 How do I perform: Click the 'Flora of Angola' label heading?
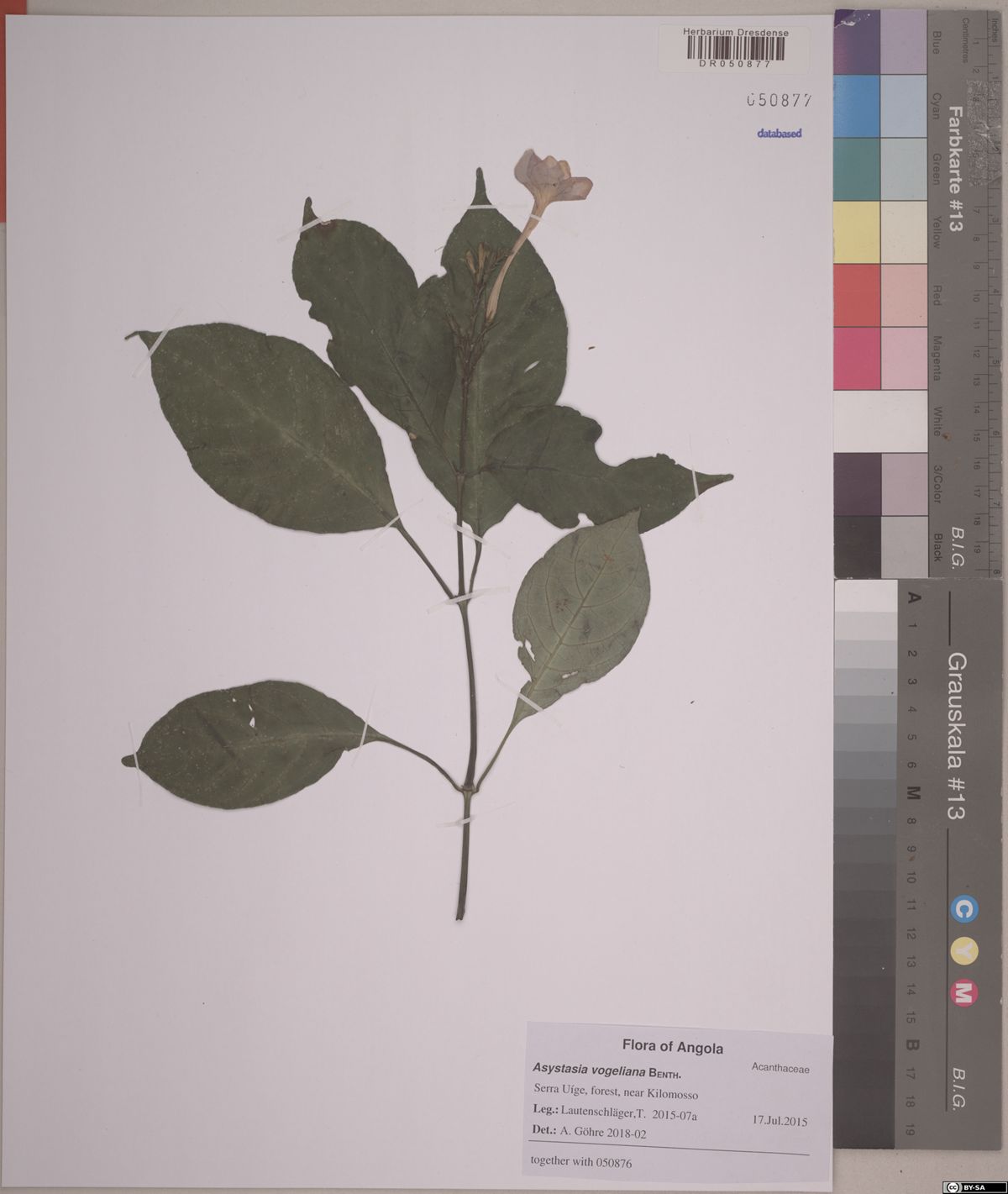[x=672, y=1048]
